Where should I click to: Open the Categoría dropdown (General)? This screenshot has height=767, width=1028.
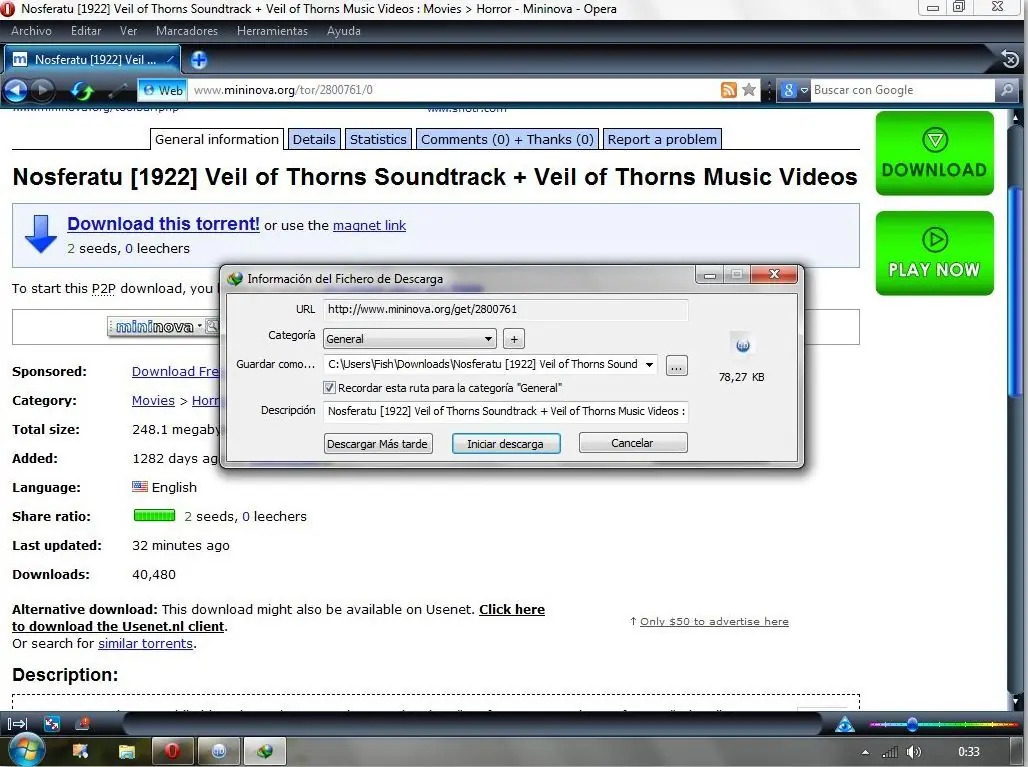pos(409,339)
